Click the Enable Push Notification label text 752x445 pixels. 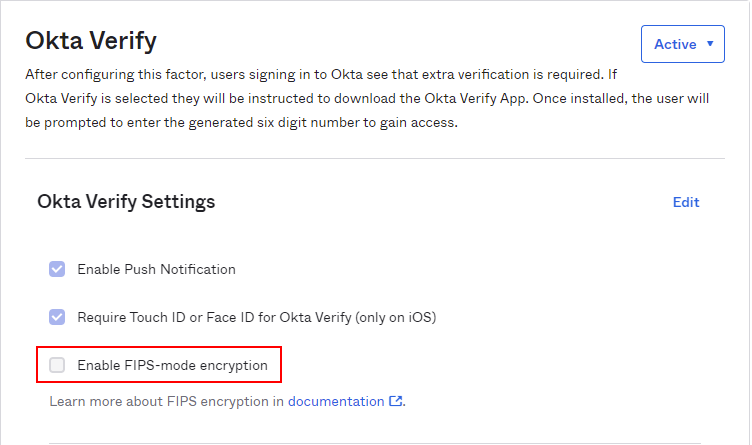[x=156, y=269]
